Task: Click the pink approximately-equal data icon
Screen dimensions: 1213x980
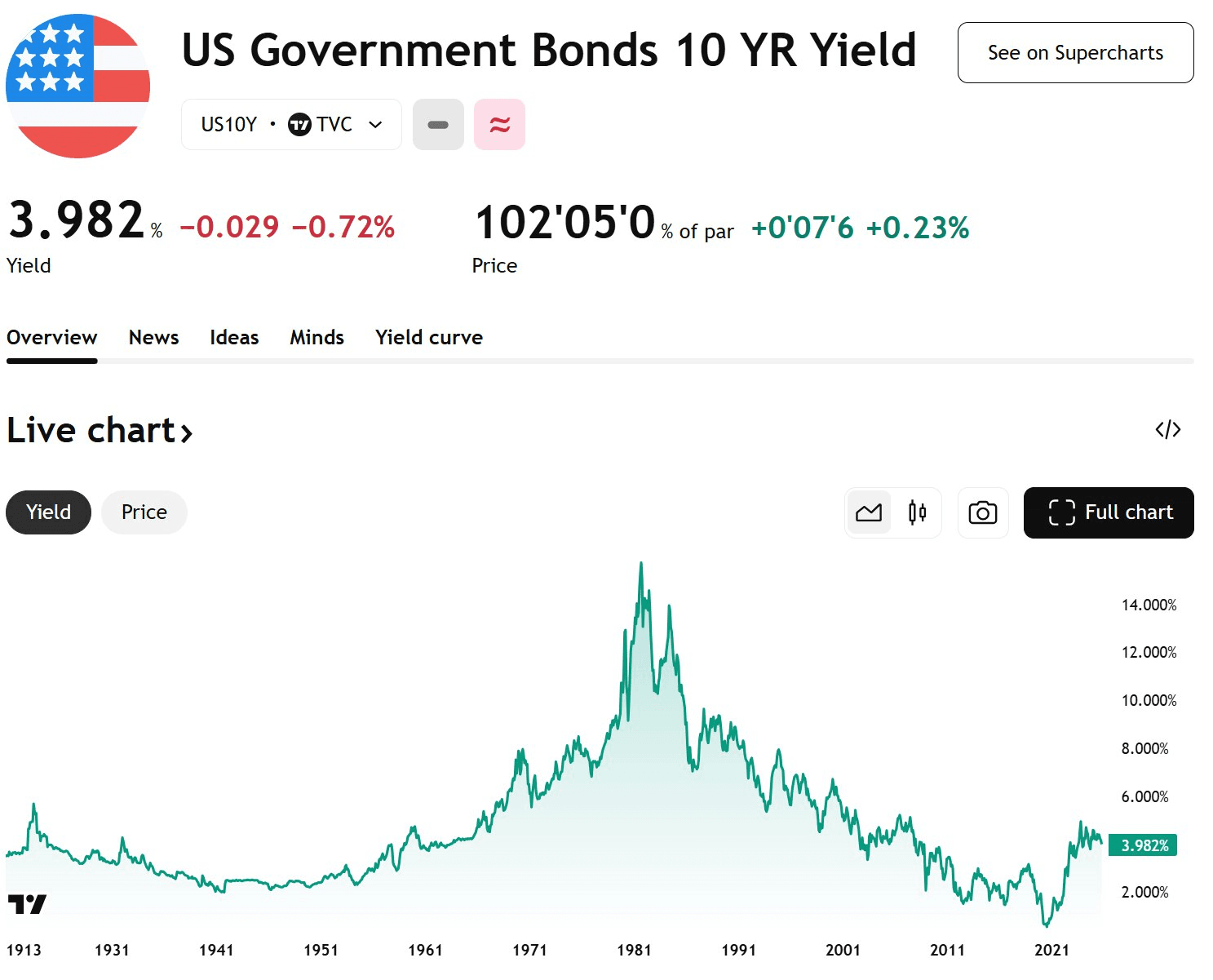Action: [x=499, y=125]
